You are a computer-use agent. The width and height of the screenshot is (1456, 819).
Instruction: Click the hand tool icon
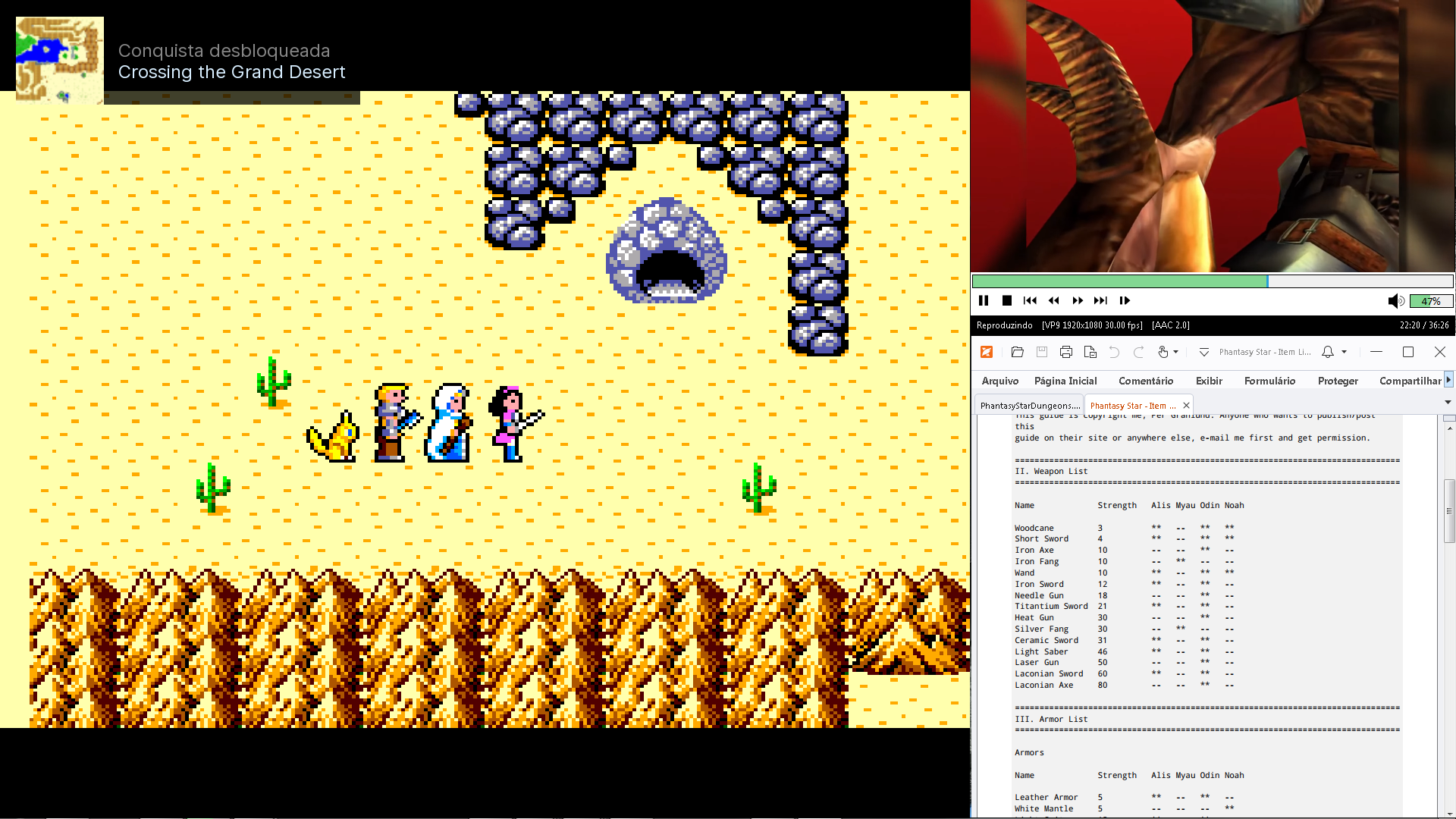coord(1163,352)
